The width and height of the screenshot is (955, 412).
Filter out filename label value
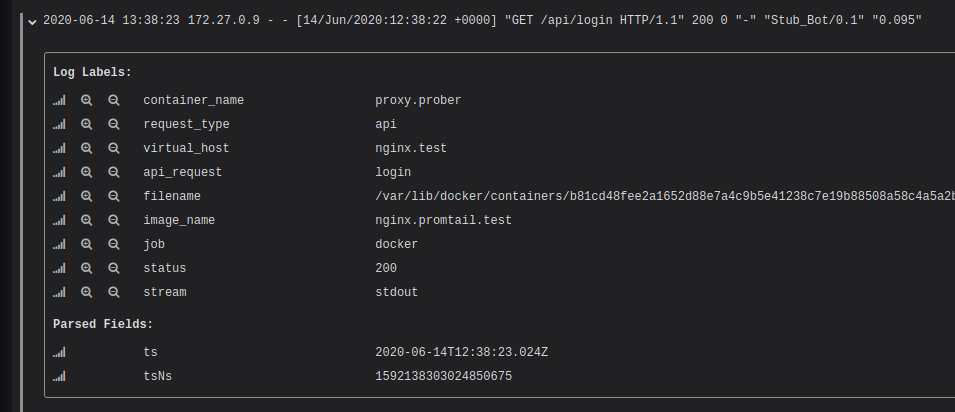pos(114,196)
